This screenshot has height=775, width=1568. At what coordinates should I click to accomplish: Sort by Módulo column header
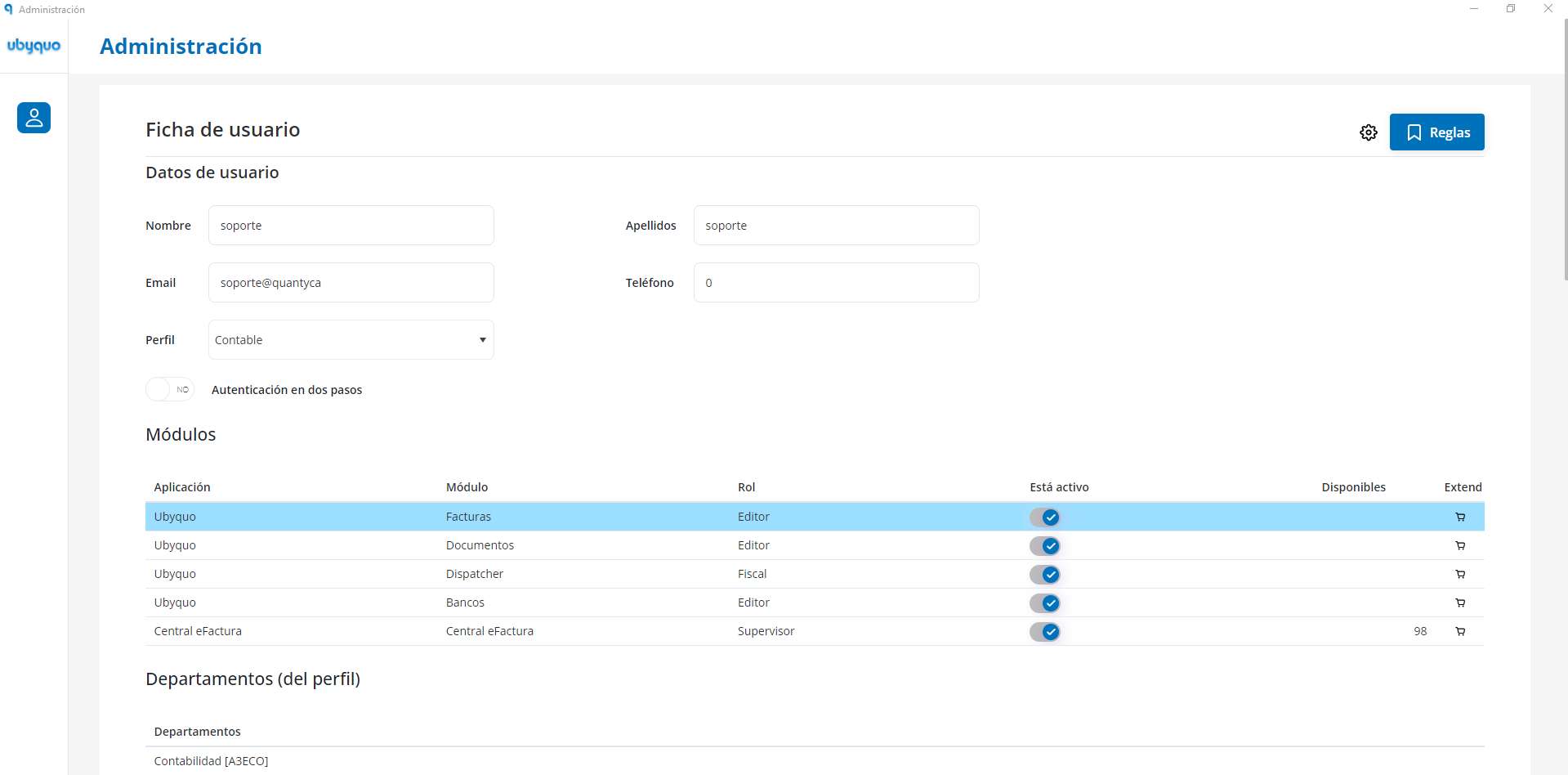tap(467, 487)
